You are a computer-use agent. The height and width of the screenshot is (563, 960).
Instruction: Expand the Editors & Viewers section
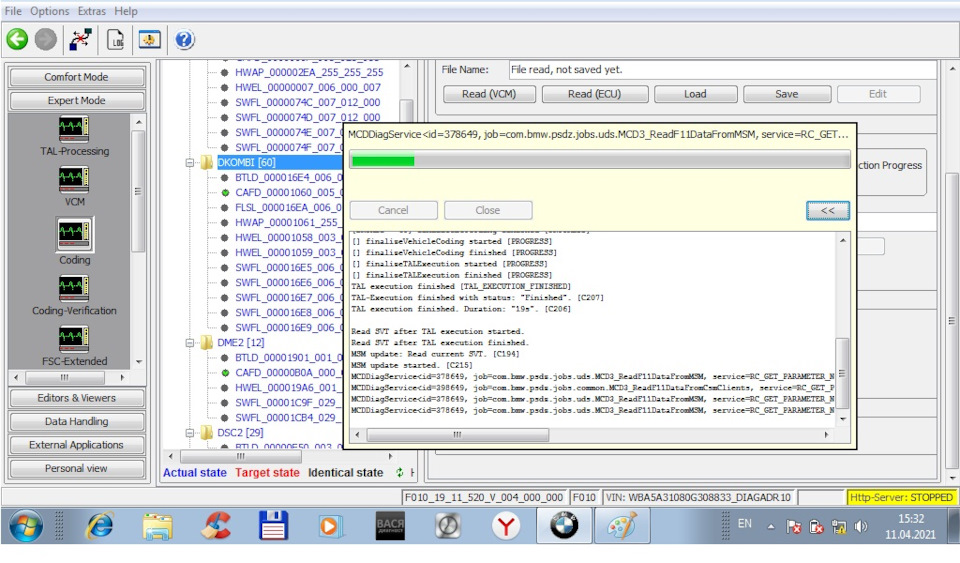(x=77, y=398)
